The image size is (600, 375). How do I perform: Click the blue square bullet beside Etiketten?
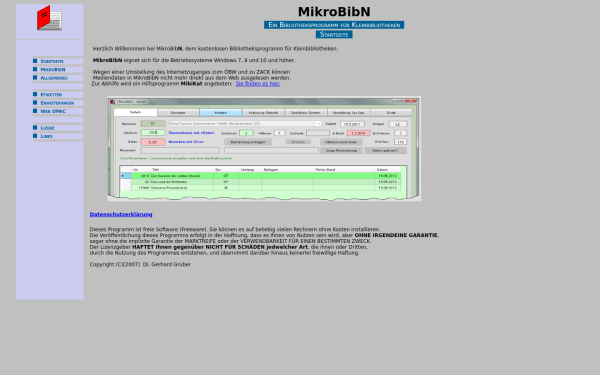click(x=35, y=94)
